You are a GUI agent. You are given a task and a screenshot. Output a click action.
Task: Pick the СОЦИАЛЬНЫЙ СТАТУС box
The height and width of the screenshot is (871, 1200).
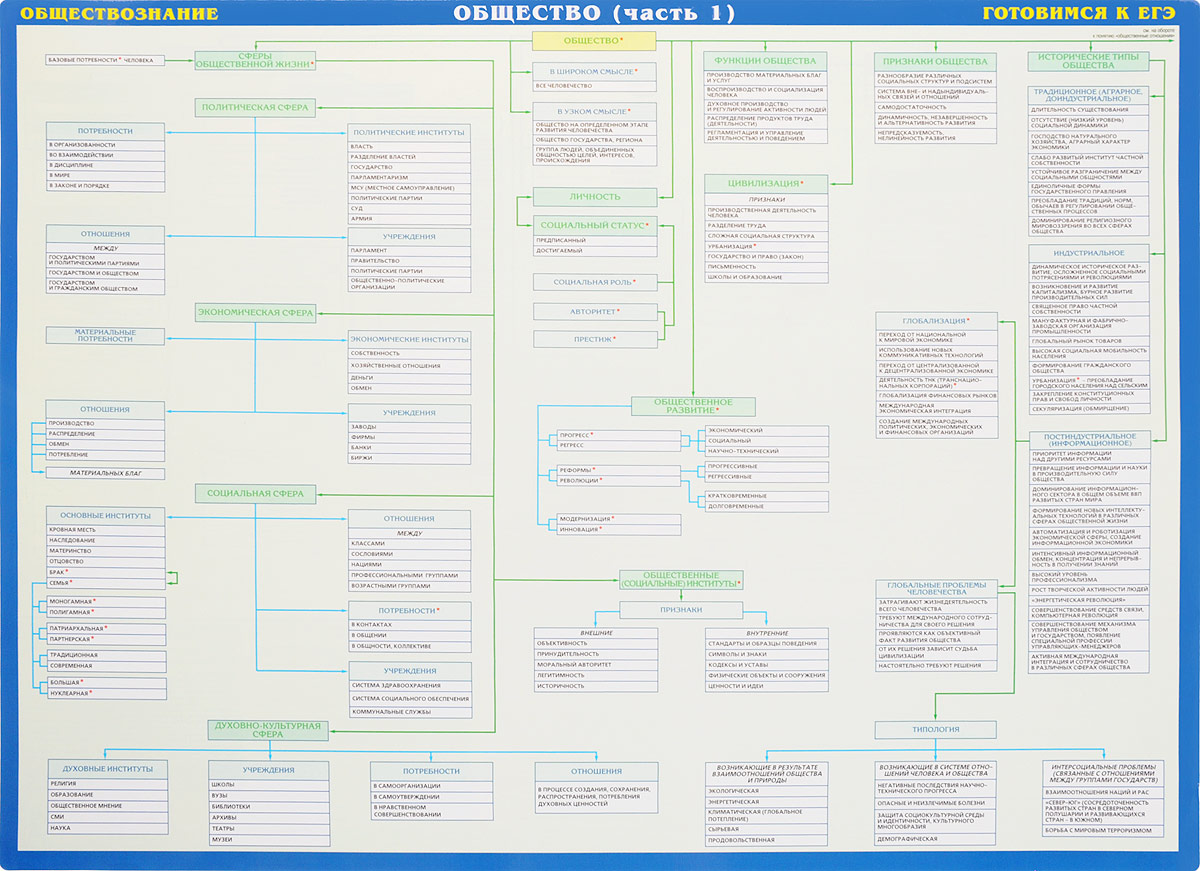595,225
